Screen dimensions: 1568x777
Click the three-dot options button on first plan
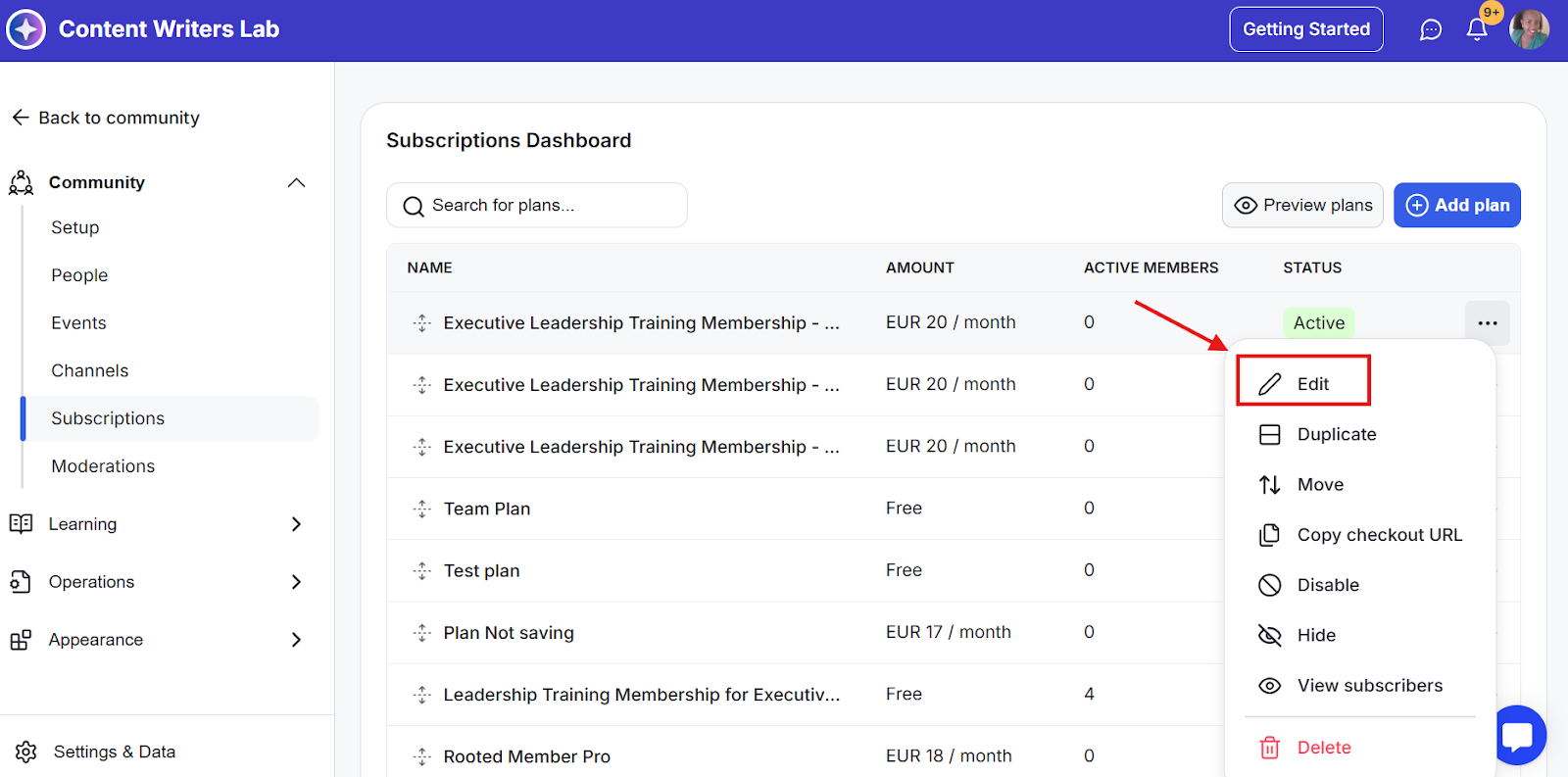(x=1487, y=323)
